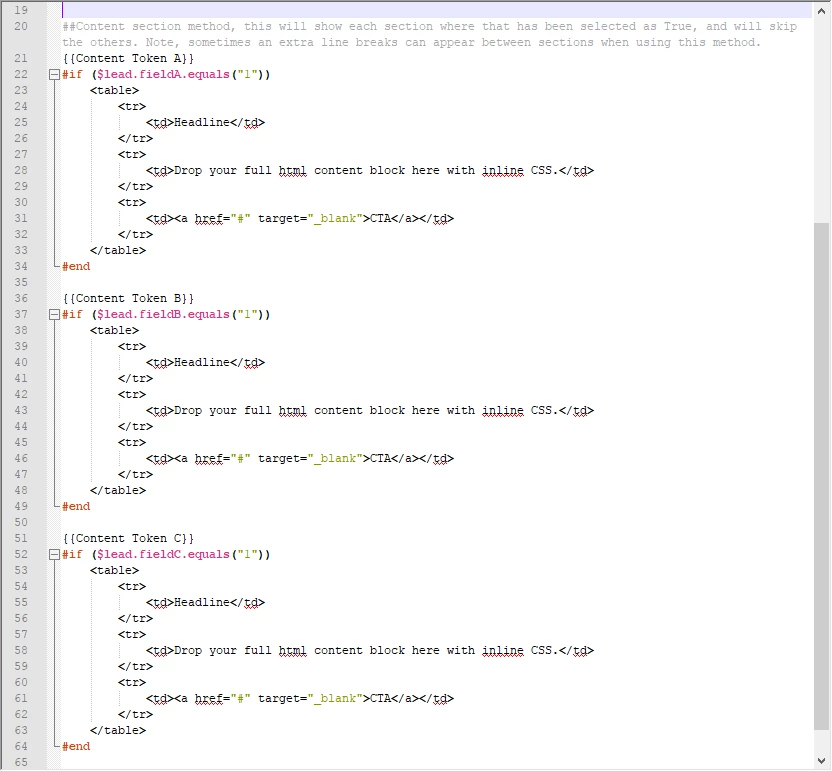
Task: Click 'Drop your full html' on line 58
Action: point(240,650)
